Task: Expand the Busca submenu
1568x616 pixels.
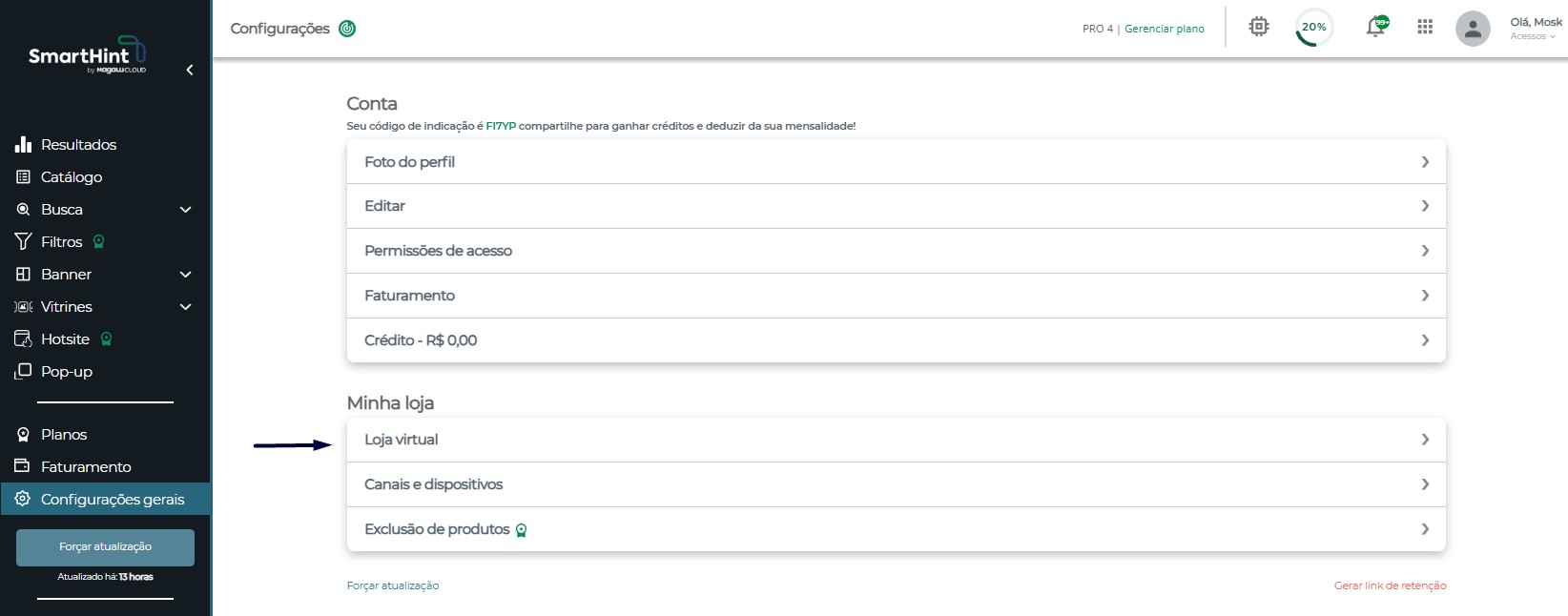Action: 186,210
